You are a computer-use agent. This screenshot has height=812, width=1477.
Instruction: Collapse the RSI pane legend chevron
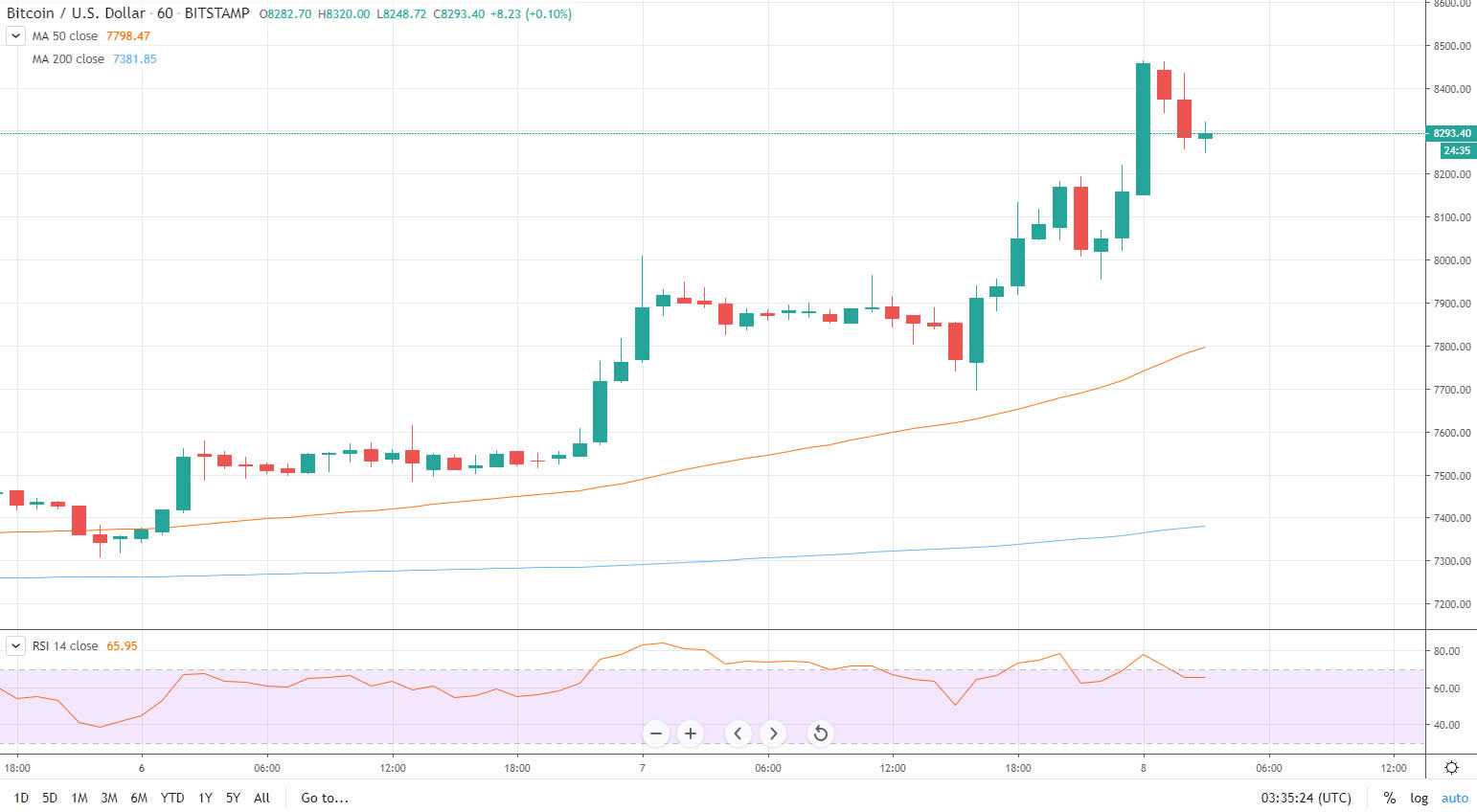(x=15, y=646)
